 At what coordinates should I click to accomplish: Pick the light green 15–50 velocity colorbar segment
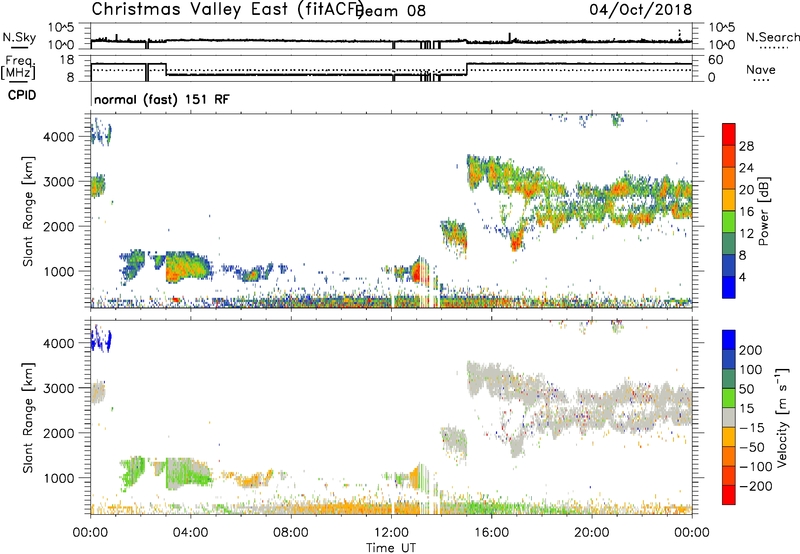click(x=729, y=398)
